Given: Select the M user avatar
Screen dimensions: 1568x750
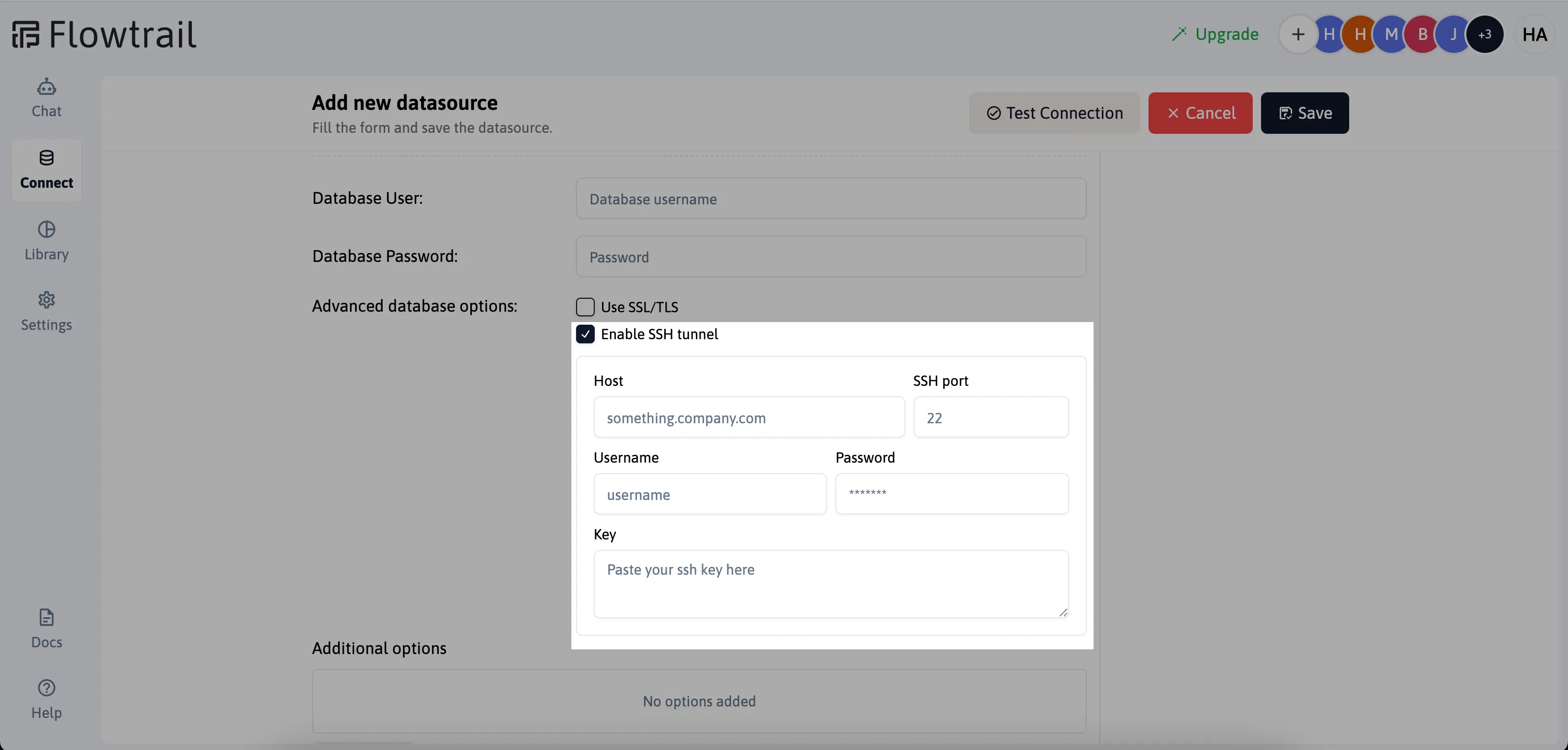Looking at the screenshot, I should pos(1391,34).
